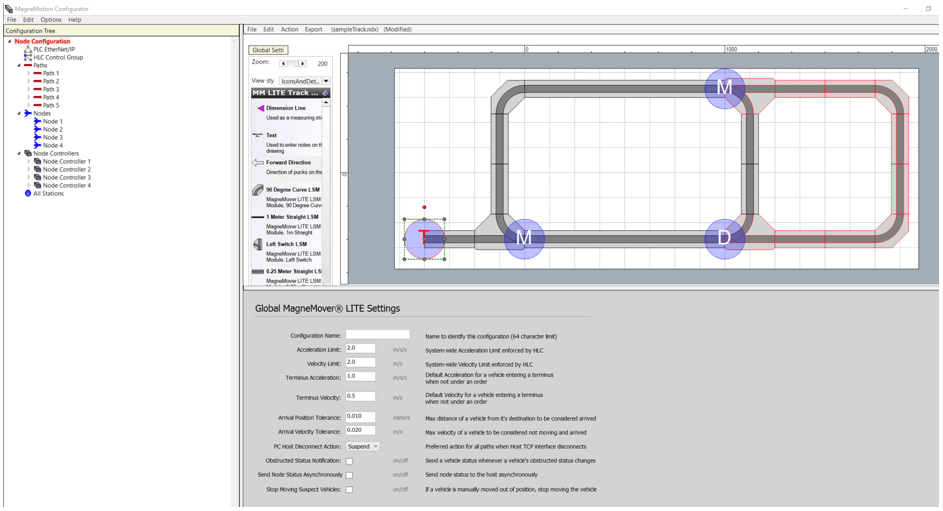Collapse the Node Controllers branch
The height and width of the screenshot is (511, 943).
pyautogui.click(x=19, y=153)
